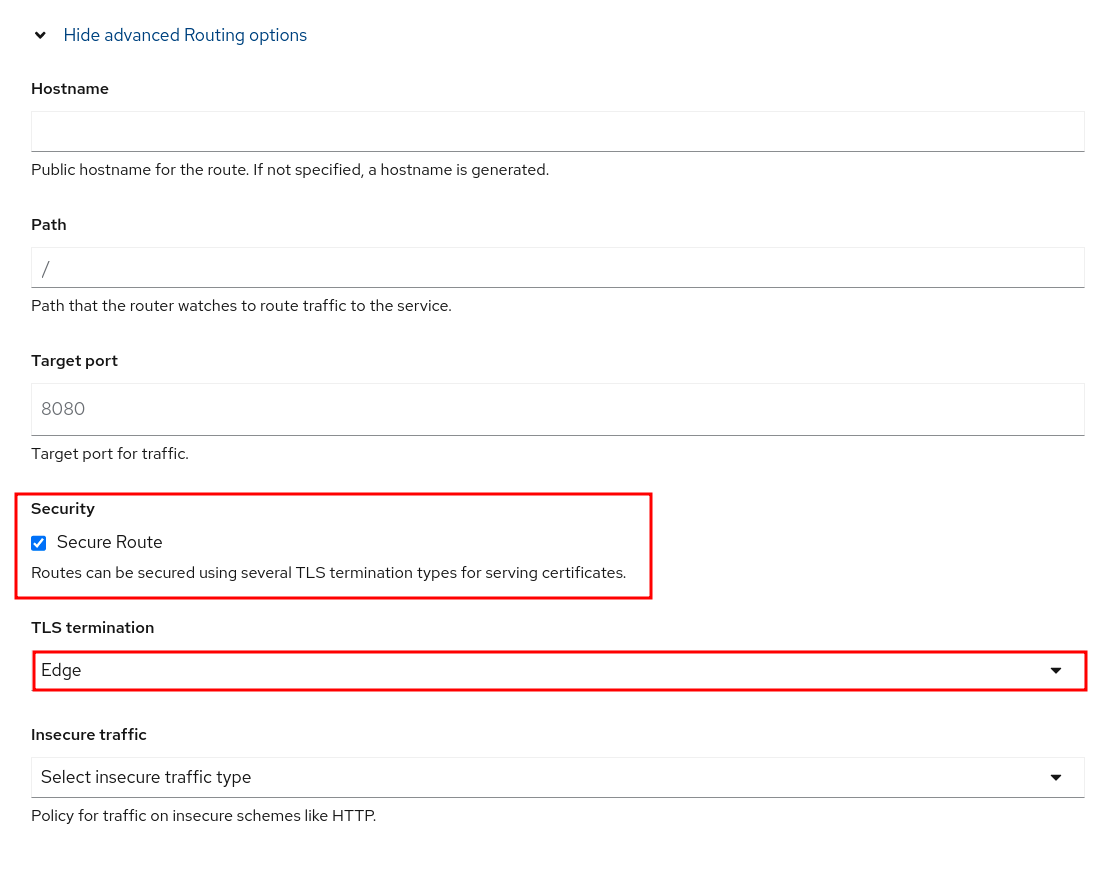Viewport: 1111px width, 877px height.
Task: Click the TLS termination label
Action: point(93,628)
